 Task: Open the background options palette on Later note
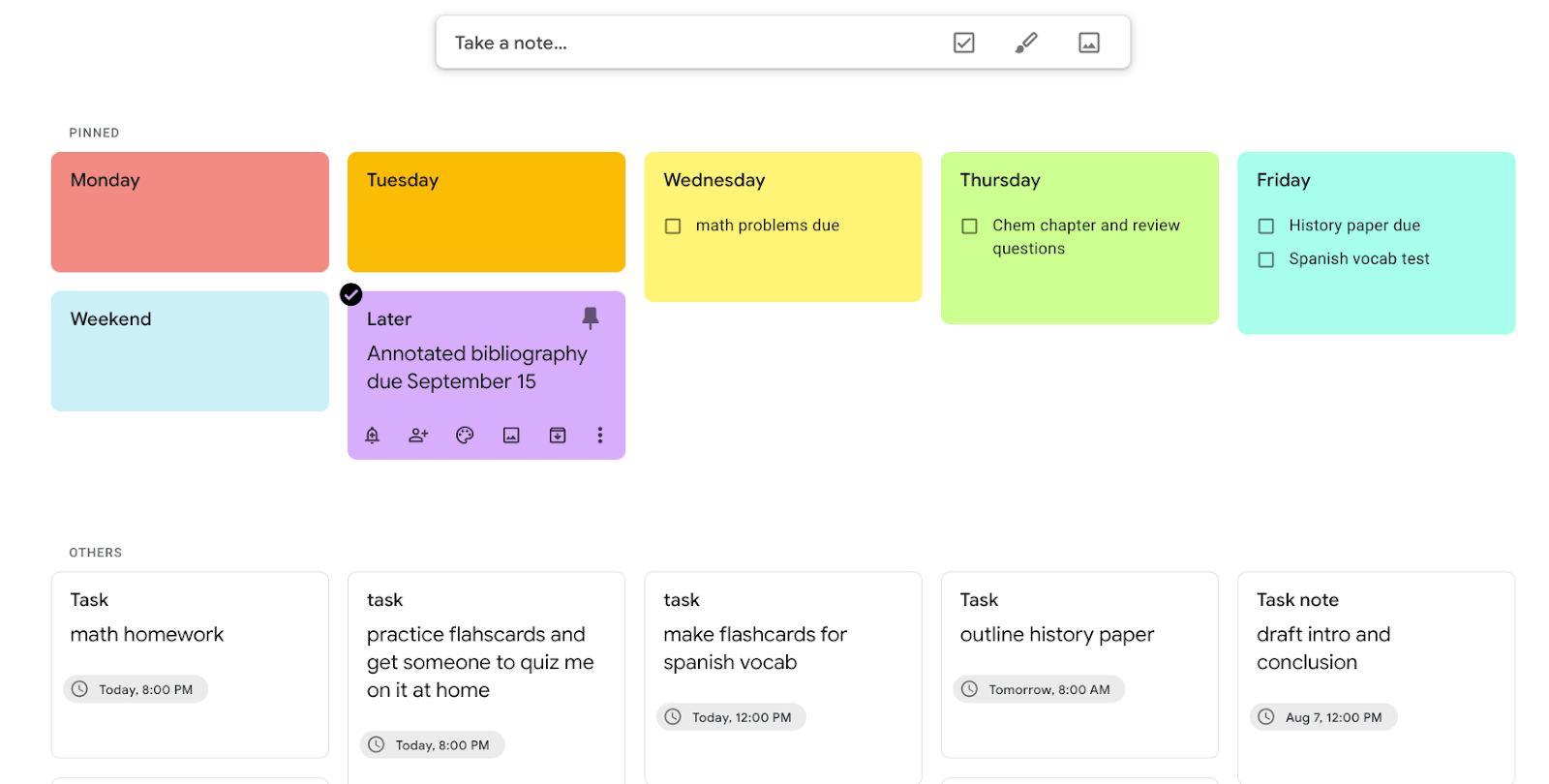tap(465, 436)
